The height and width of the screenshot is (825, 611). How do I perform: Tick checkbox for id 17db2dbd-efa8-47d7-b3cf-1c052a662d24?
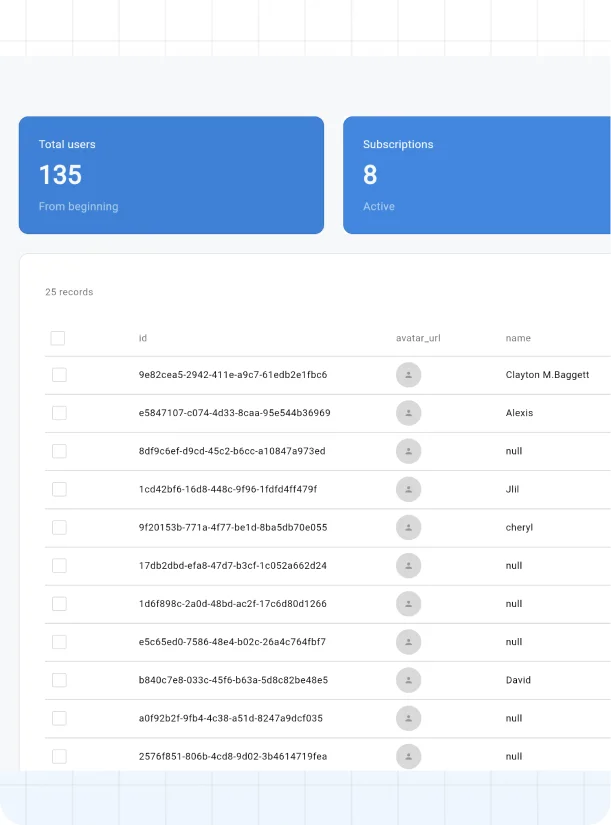coord(59,566)
